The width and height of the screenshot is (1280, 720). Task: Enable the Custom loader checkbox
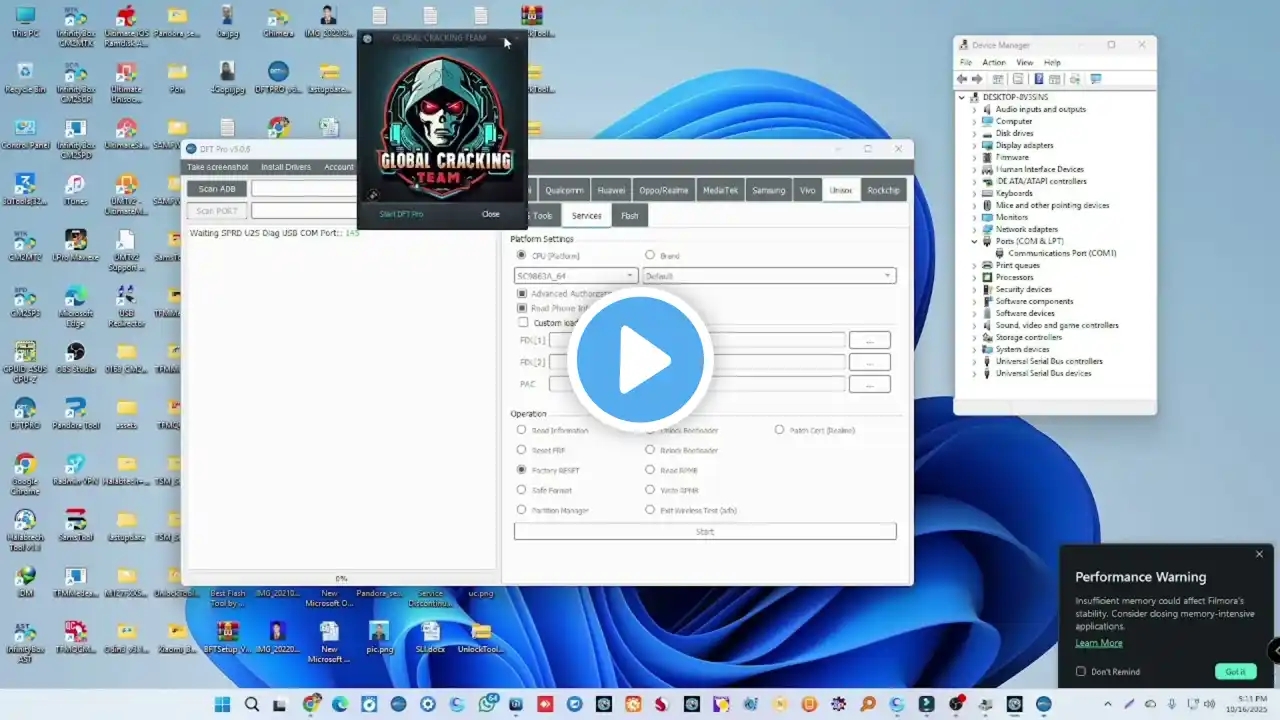(522, 323)
